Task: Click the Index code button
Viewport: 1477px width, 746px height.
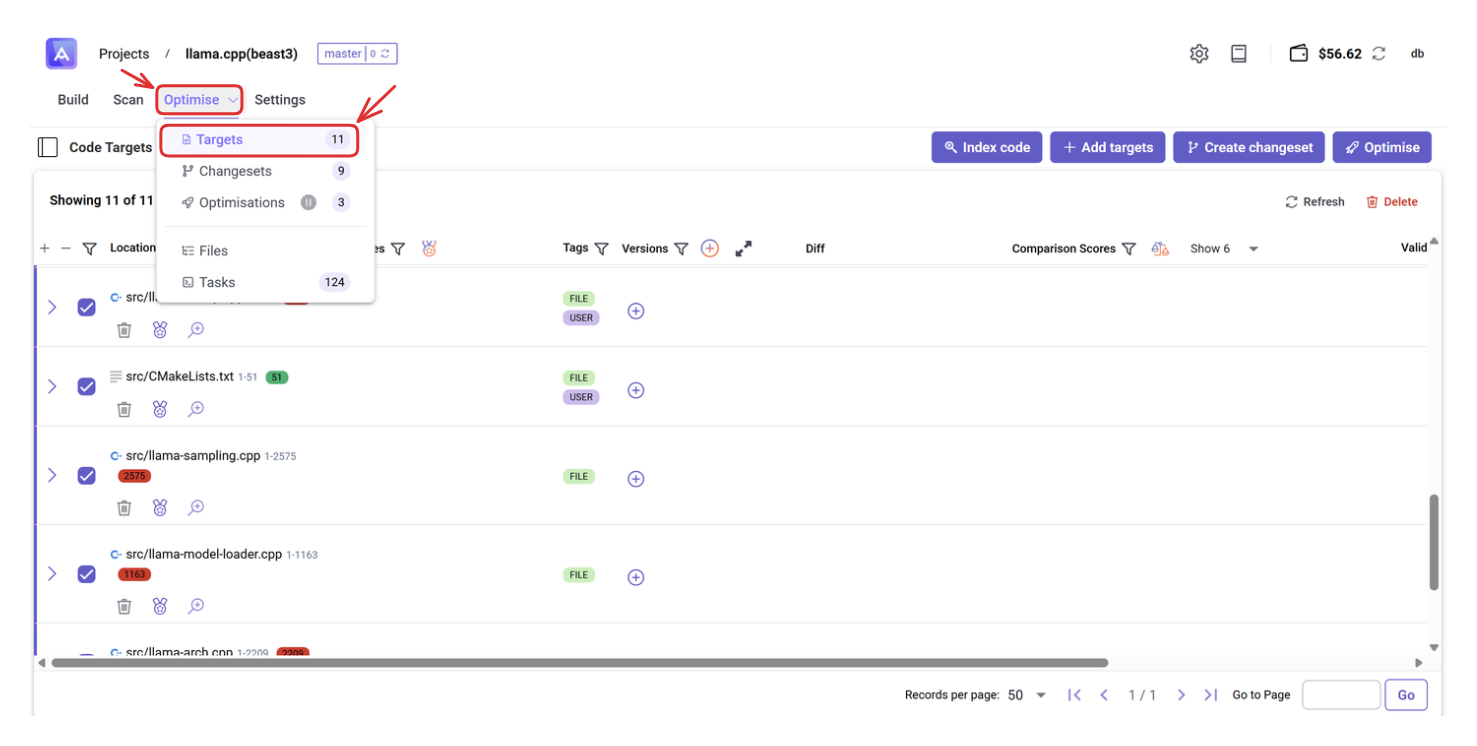Action: [x=987, y=147]
